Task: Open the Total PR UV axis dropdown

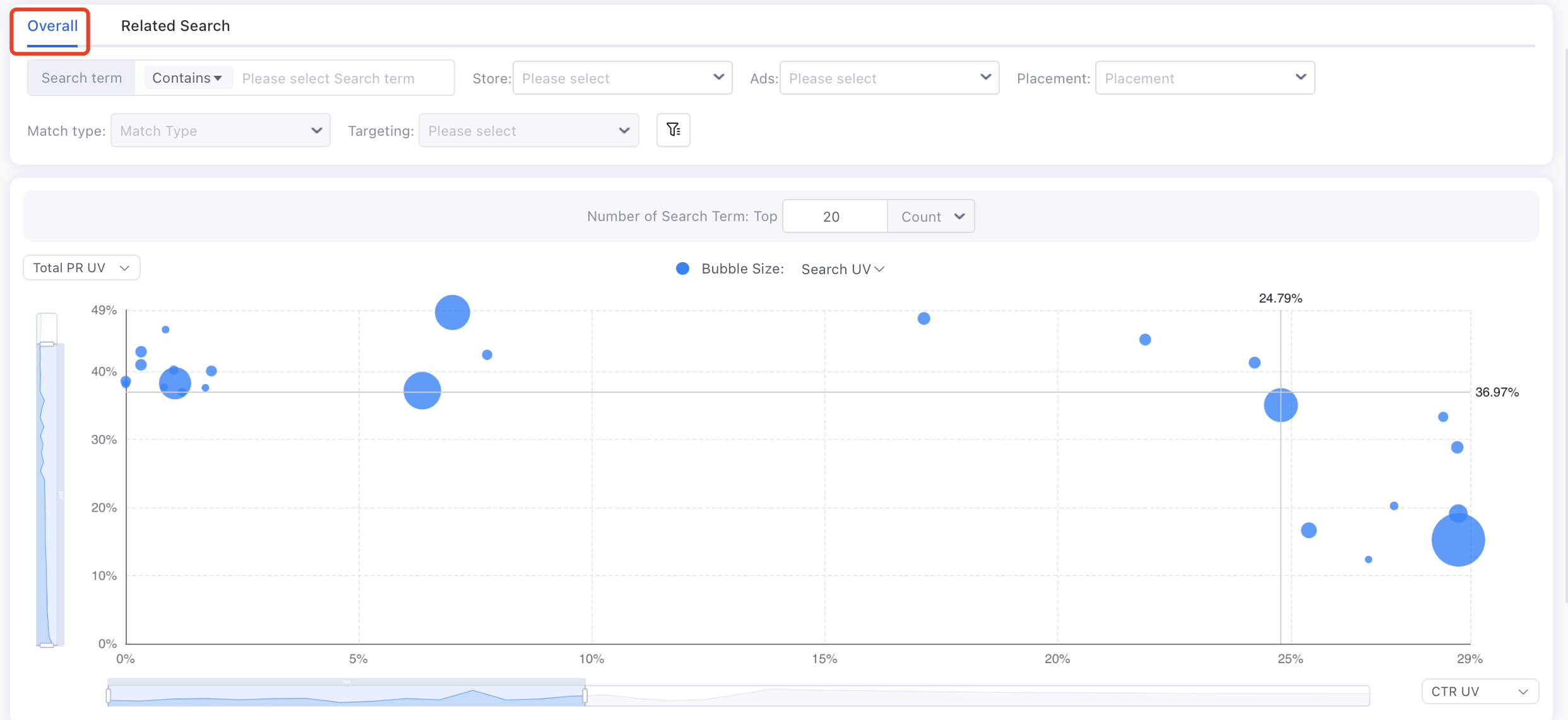Action: click(x=81, y=267)
